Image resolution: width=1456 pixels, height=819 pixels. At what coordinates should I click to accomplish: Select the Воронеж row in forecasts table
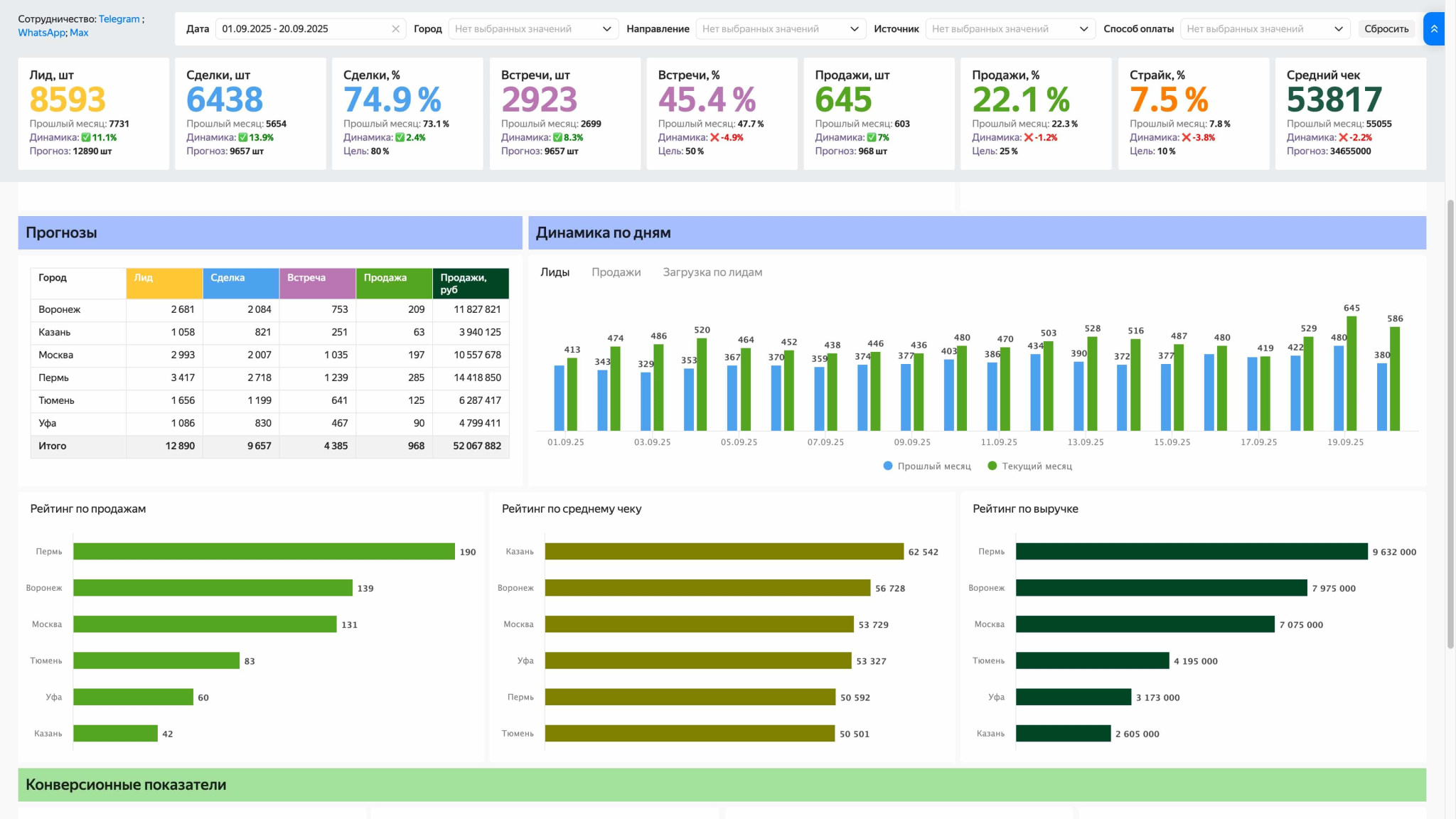(270, 310)
